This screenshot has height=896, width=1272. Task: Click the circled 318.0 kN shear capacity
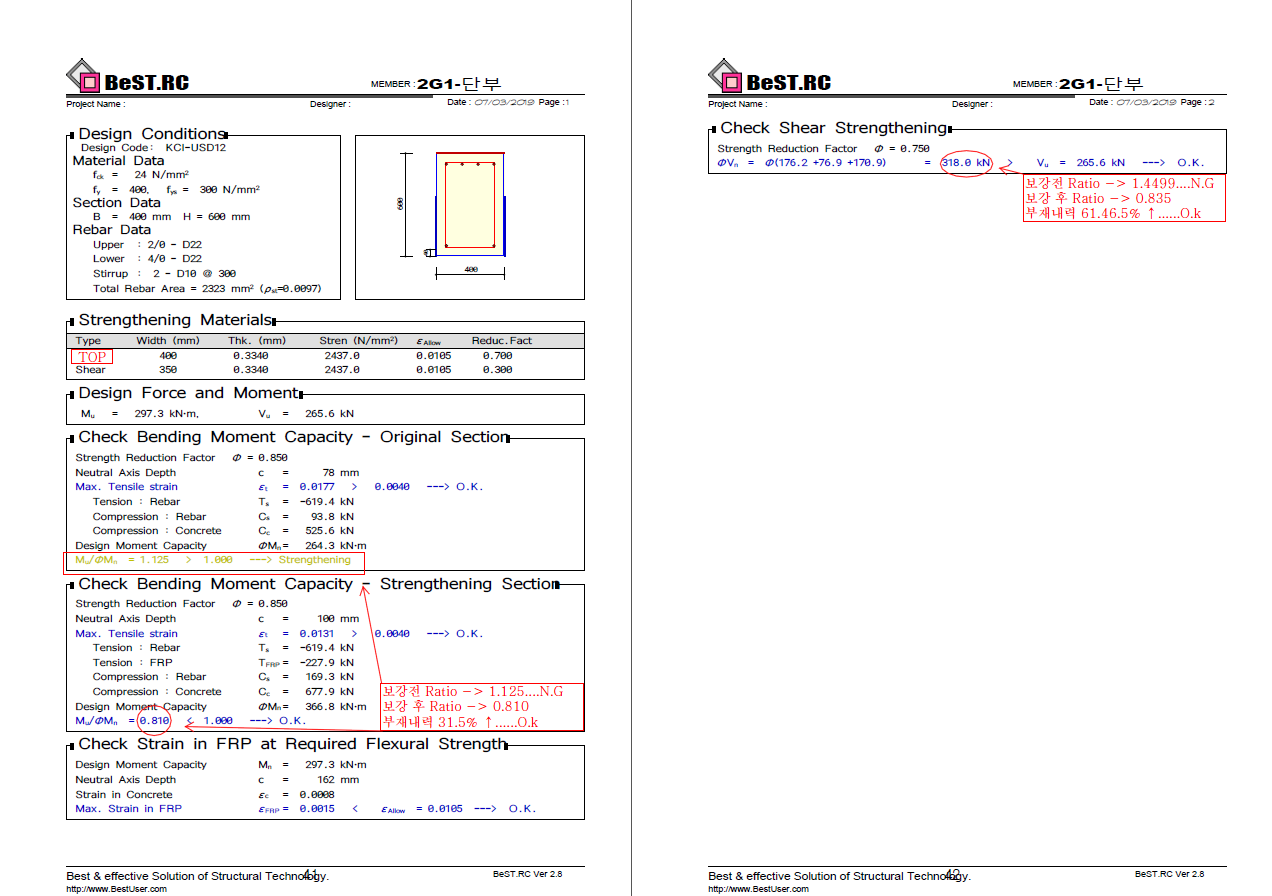966,162
